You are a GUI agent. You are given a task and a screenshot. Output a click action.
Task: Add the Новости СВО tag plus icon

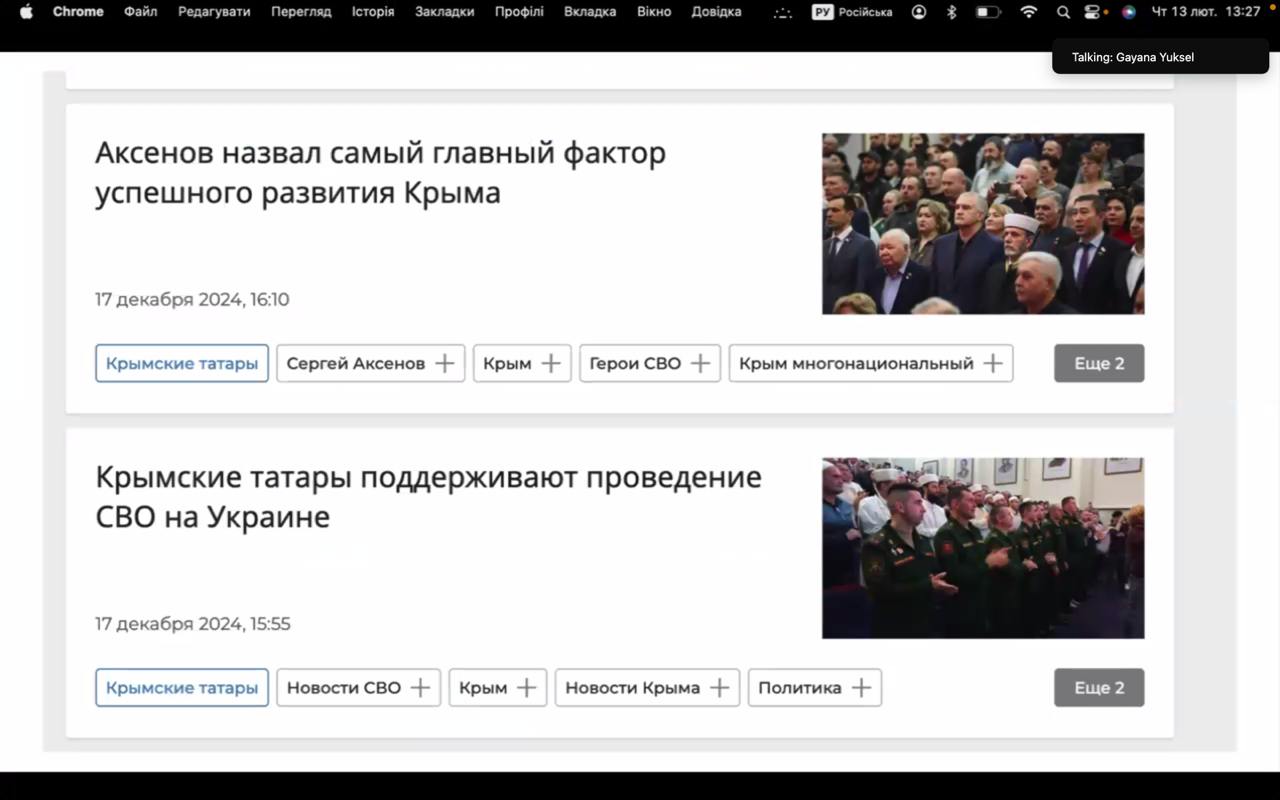[420, 687]
